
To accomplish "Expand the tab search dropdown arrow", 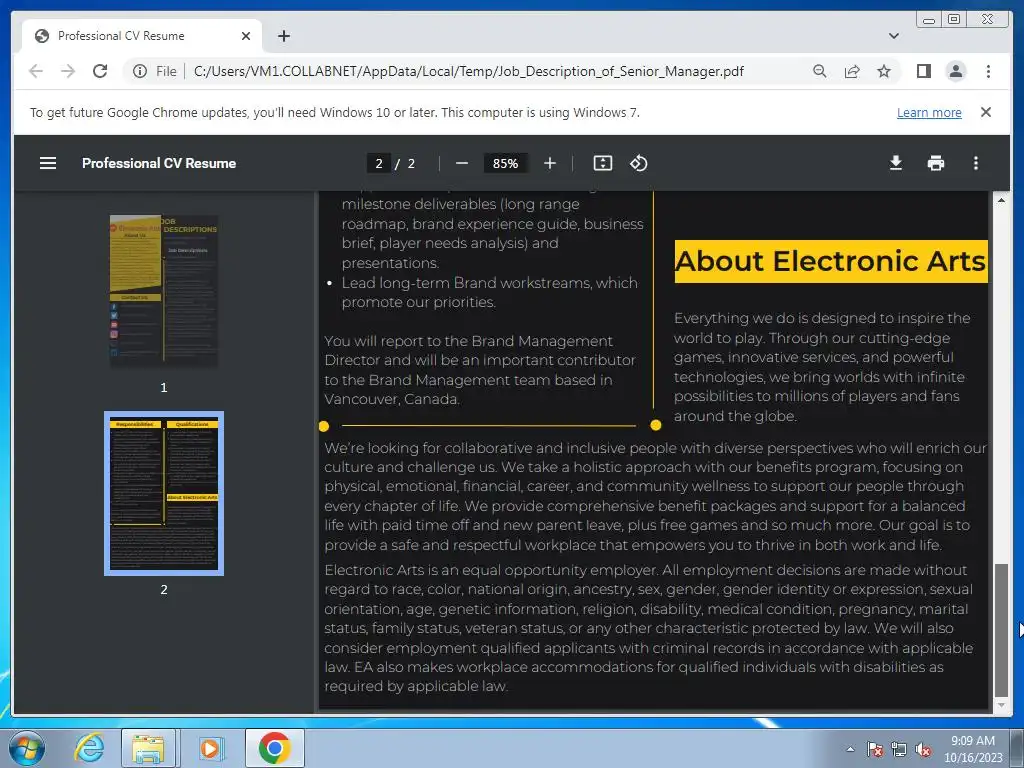I will pyautogui.click(x=894, y=36).
